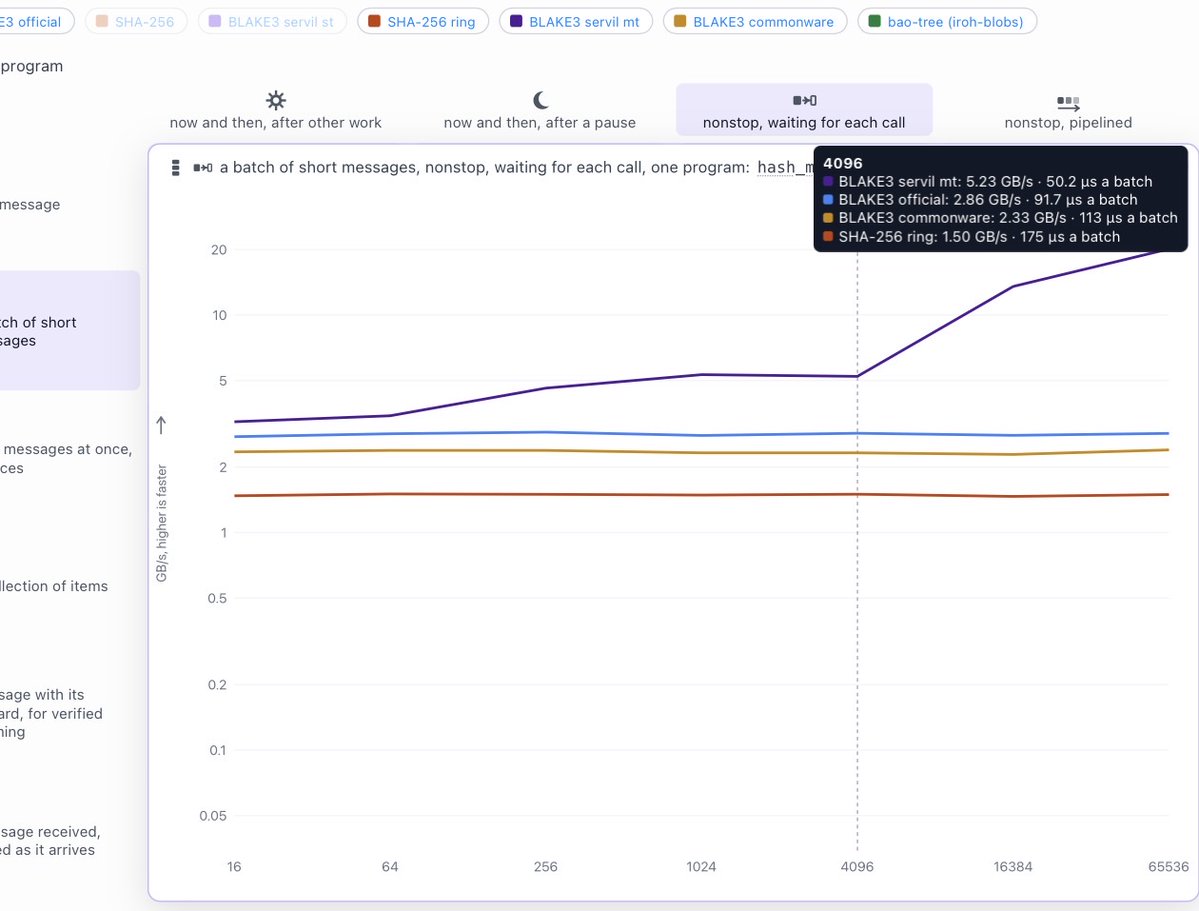Toggle the SHA-256 ring series
The width and height of the screenshot is (1199, 911).
(x=422, y=21)
